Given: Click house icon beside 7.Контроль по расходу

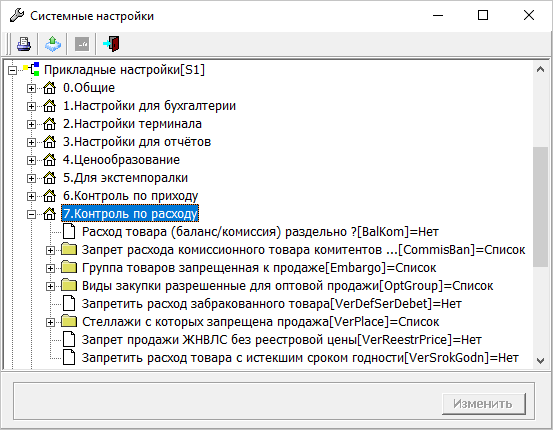Looking at the screenshot, I should (x=49, y=213).
